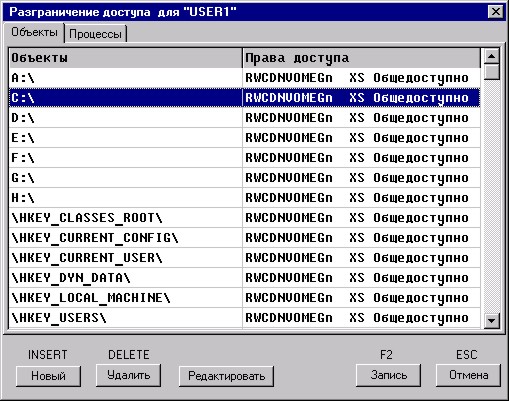
Task: Click the Удалить button
Action: point(128,375)
